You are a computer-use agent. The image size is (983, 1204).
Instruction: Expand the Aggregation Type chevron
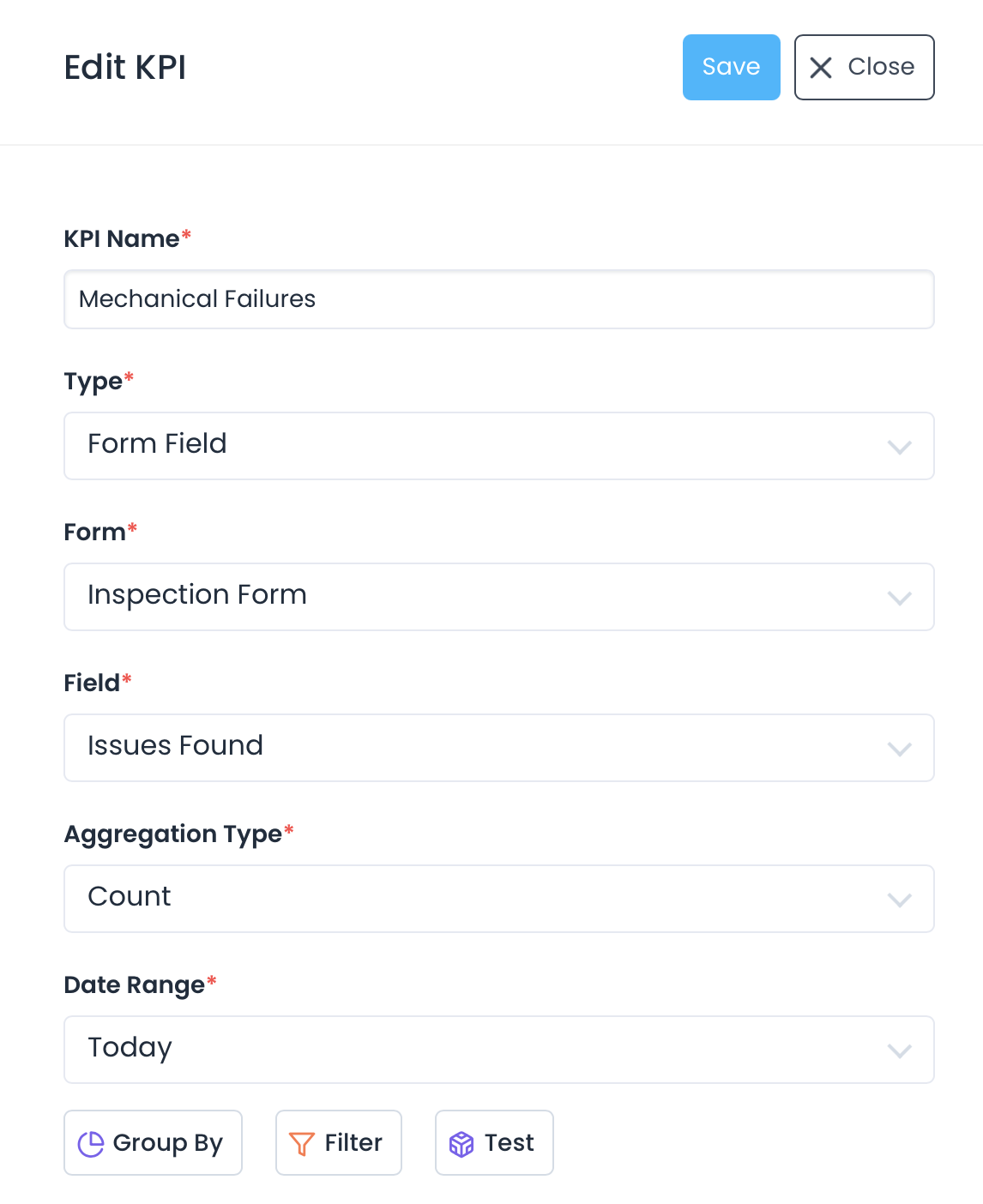[x=899, y=900]
